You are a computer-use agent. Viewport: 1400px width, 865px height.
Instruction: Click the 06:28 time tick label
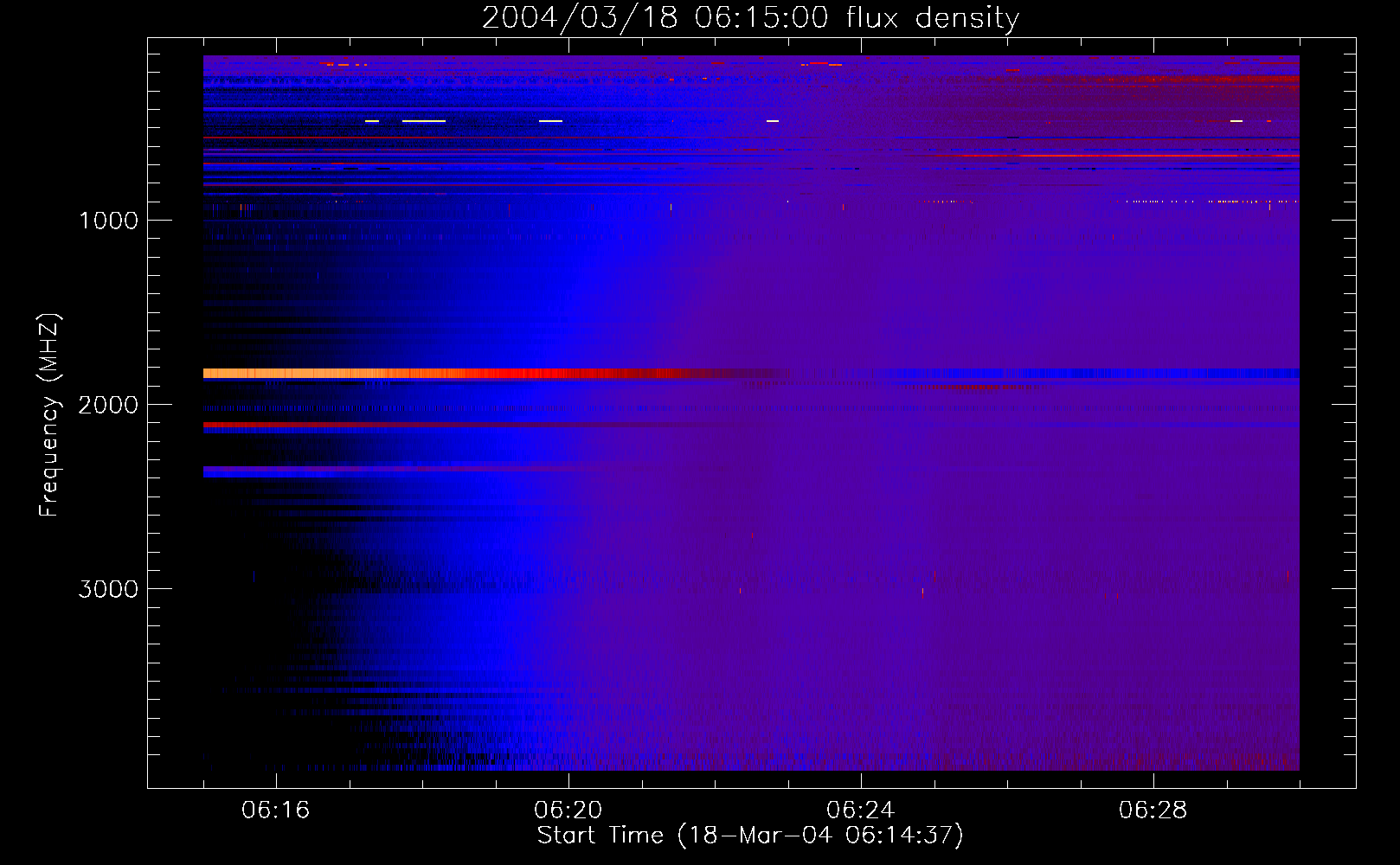[1153, 811]
